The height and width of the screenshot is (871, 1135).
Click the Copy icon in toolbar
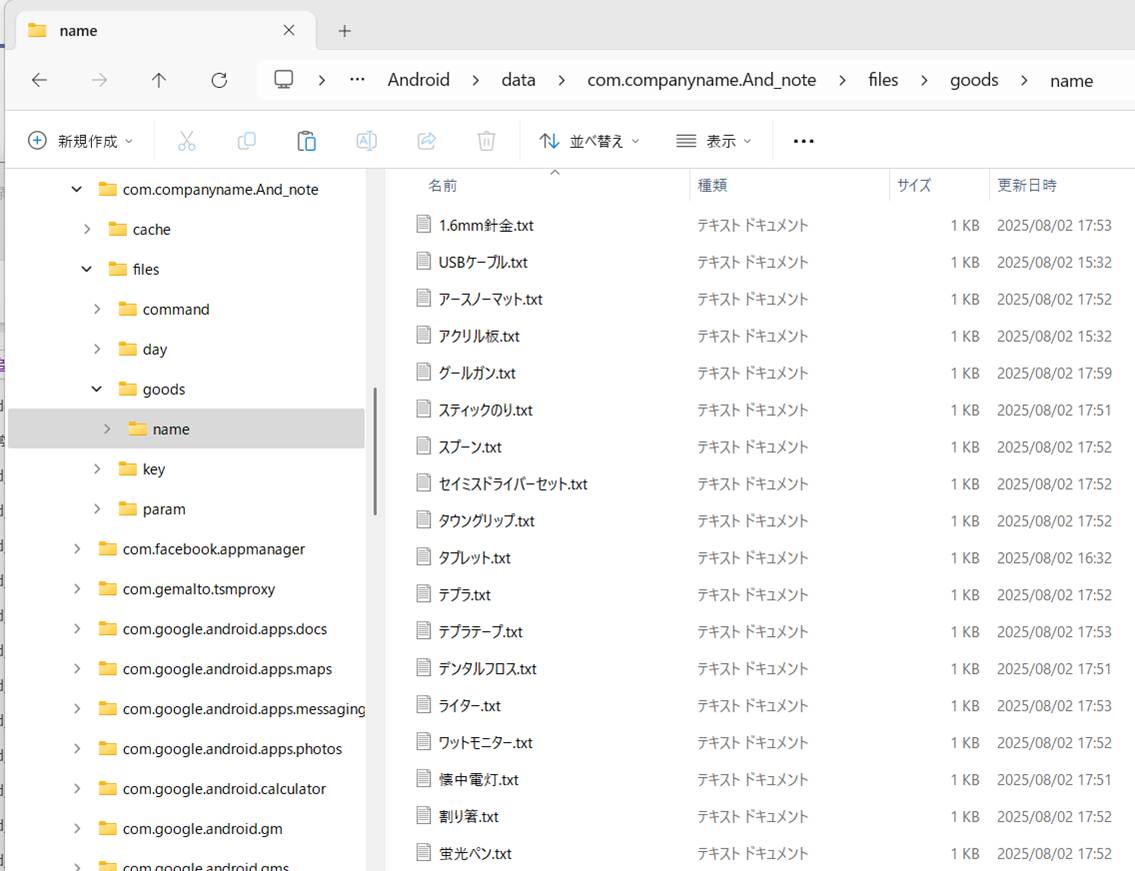point(246,141)
